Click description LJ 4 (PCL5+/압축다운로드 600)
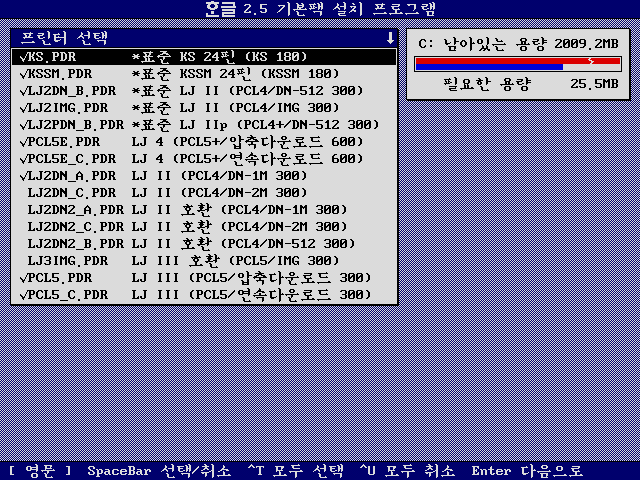Viewport: 640px width, 480px height. [247, 142]
